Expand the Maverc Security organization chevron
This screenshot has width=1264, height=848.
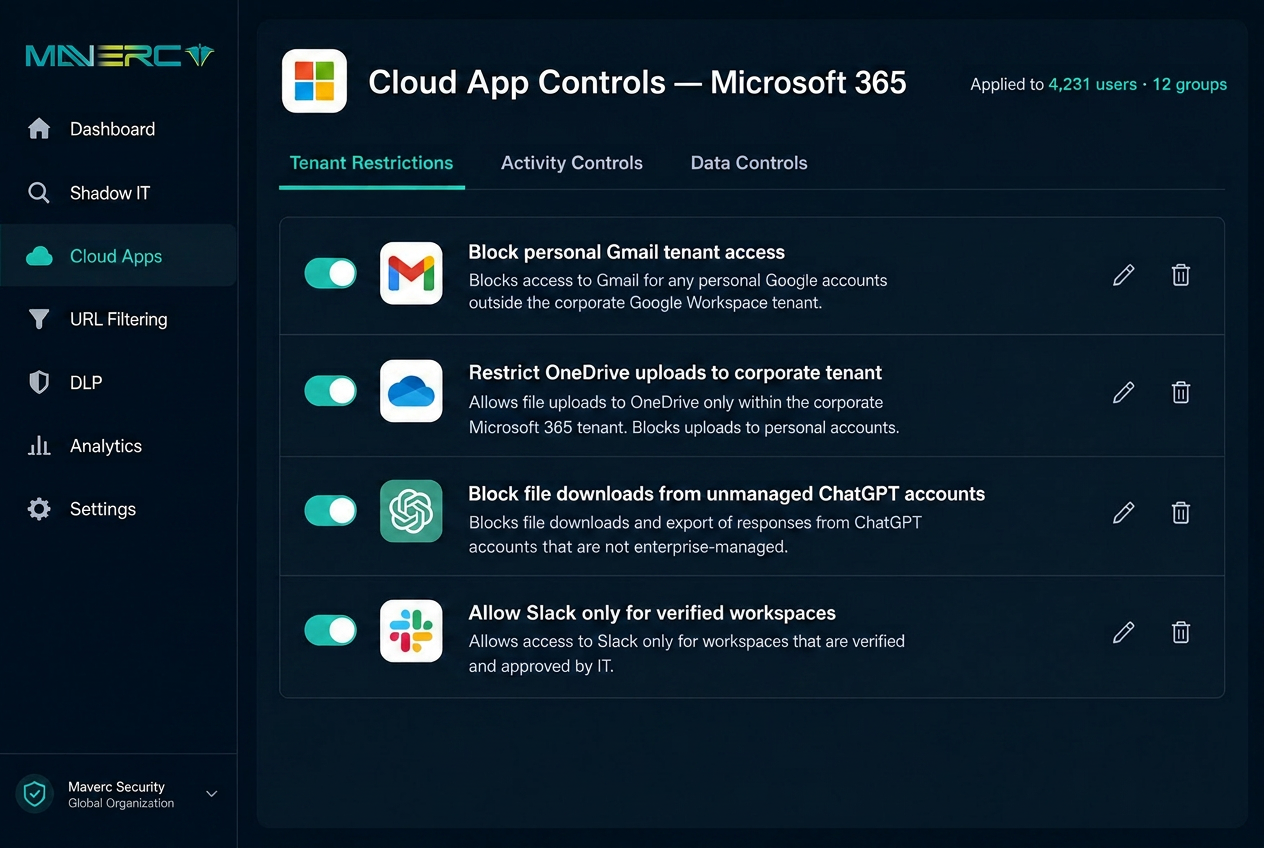211,794
